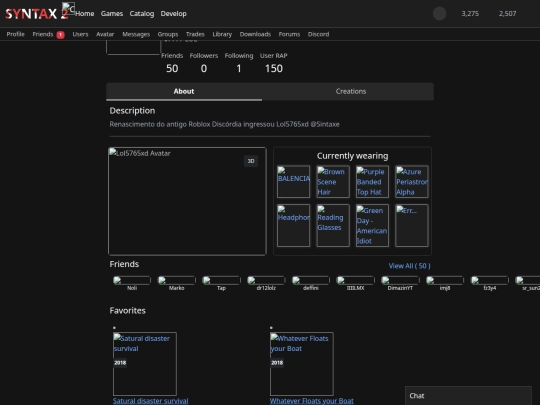This screenshot has height=405, width=540.
Task: Open Brown Scene Hair item
Action: [x=333, y=181]
